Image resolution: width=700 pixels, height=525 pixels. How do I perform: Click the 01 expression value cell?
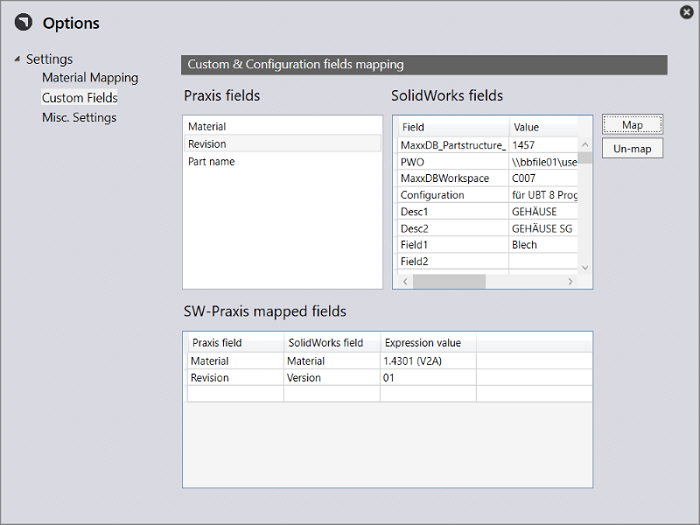(428, 378)
